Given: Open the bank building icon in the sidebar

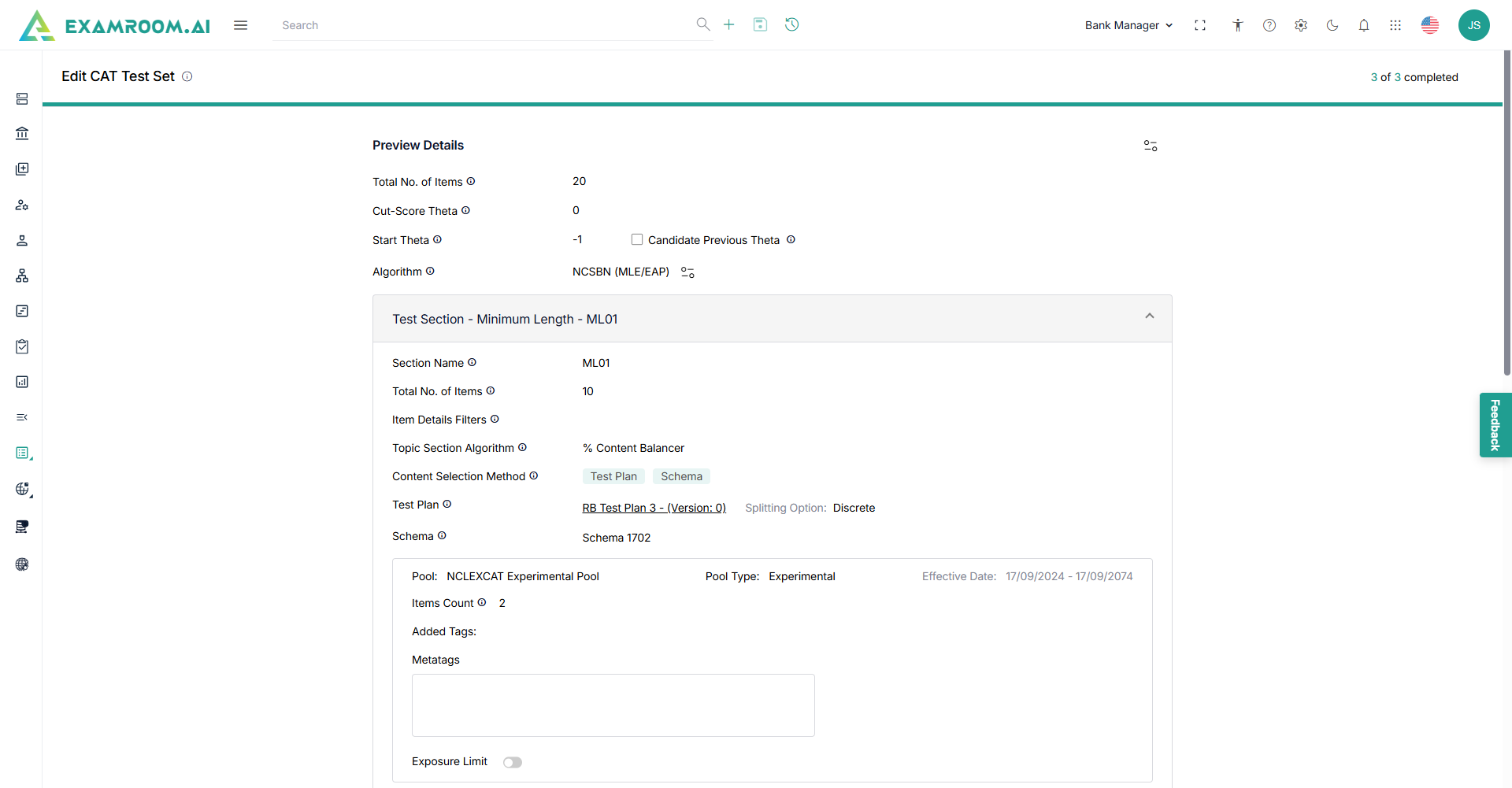Looking at the screenshot, I should 22,134.
